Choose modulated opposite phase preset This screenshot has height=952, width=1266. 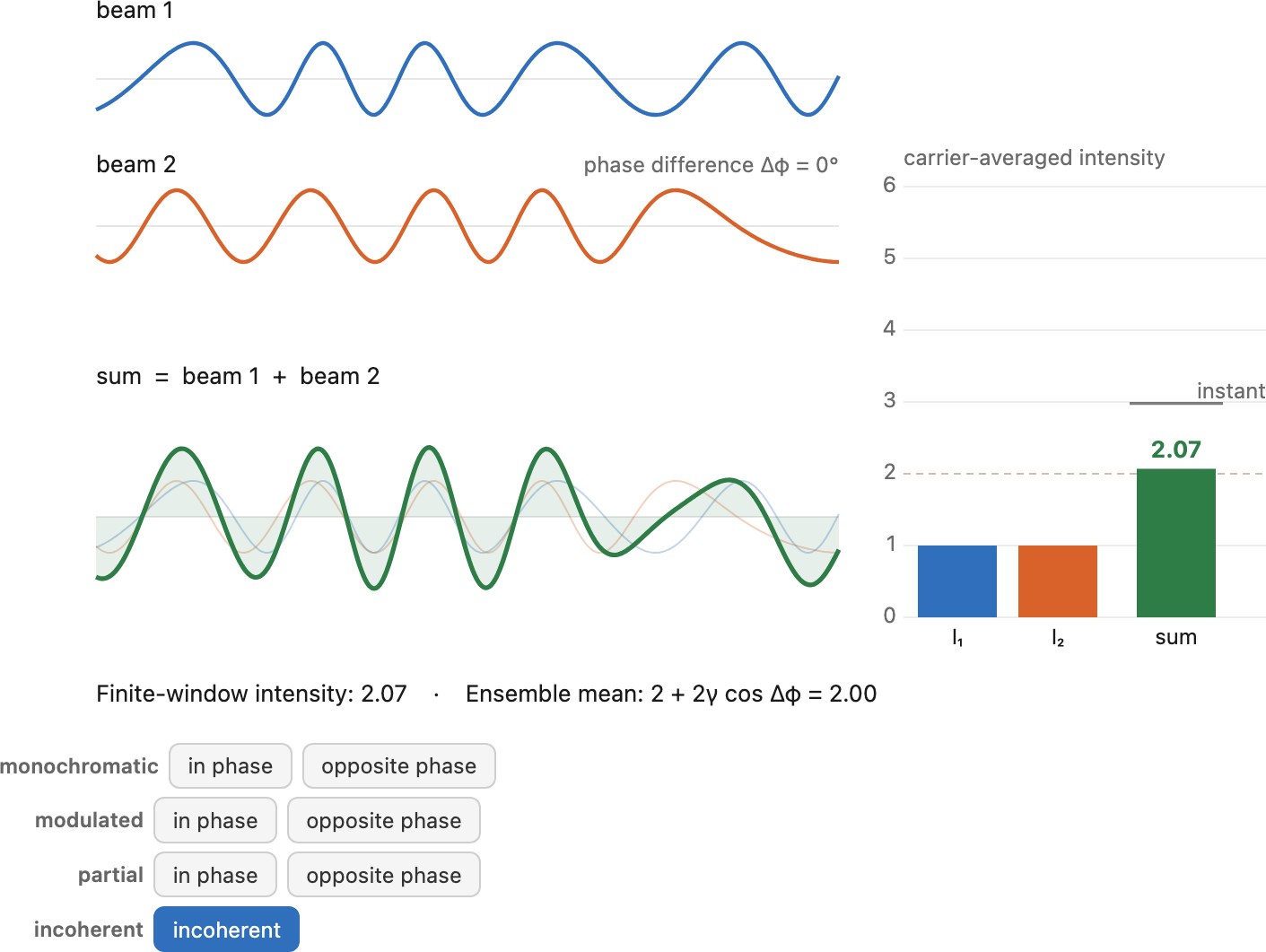384,821
